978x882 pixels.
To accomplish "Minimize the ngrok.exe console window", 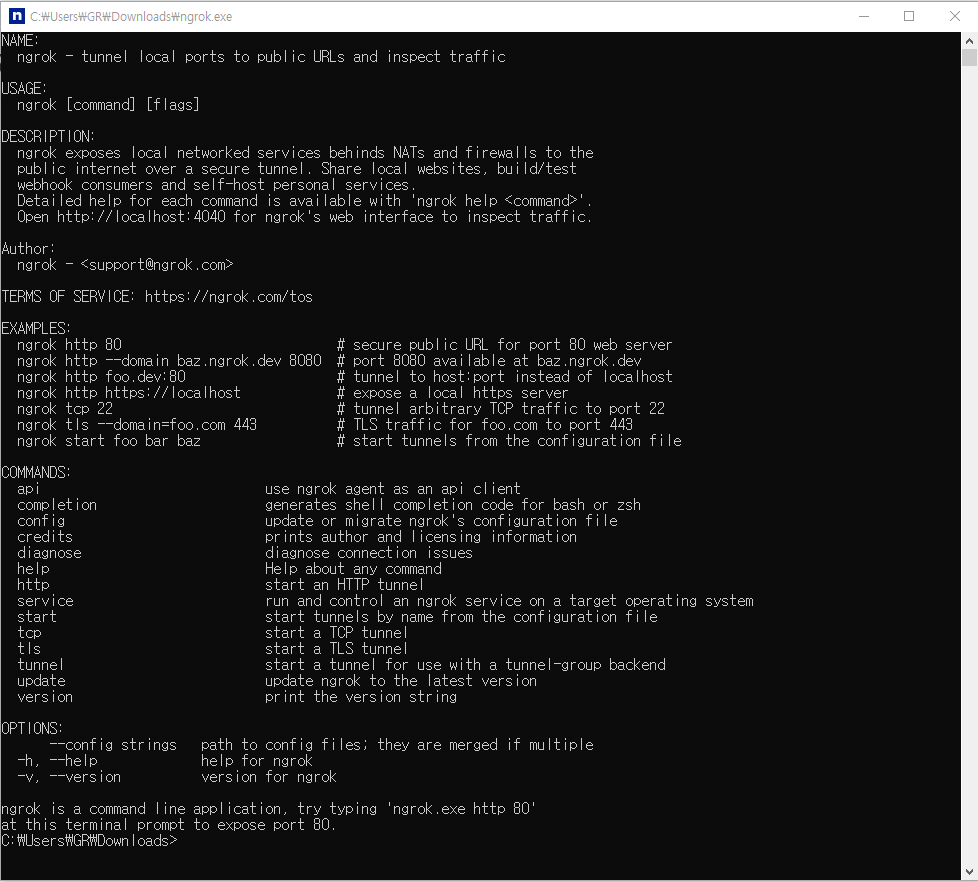I will coord(864,16).
